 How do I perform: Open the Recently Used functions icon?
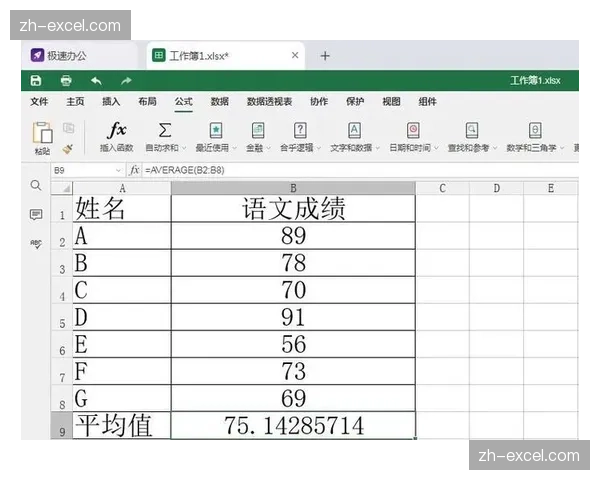pyautogui.click(x=216, y=130)
